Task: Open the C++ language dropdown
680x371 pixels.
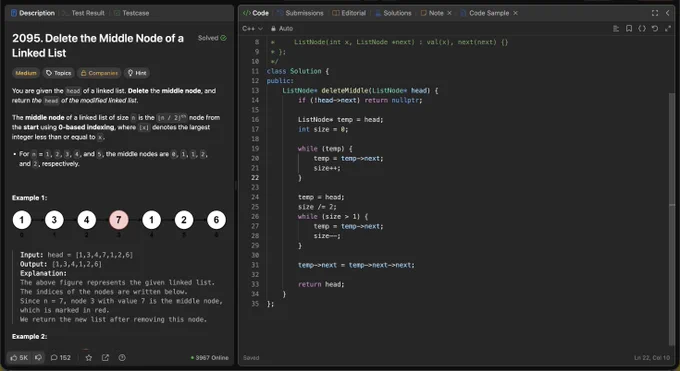Action: pyautogui.click(x=252, y=29)
